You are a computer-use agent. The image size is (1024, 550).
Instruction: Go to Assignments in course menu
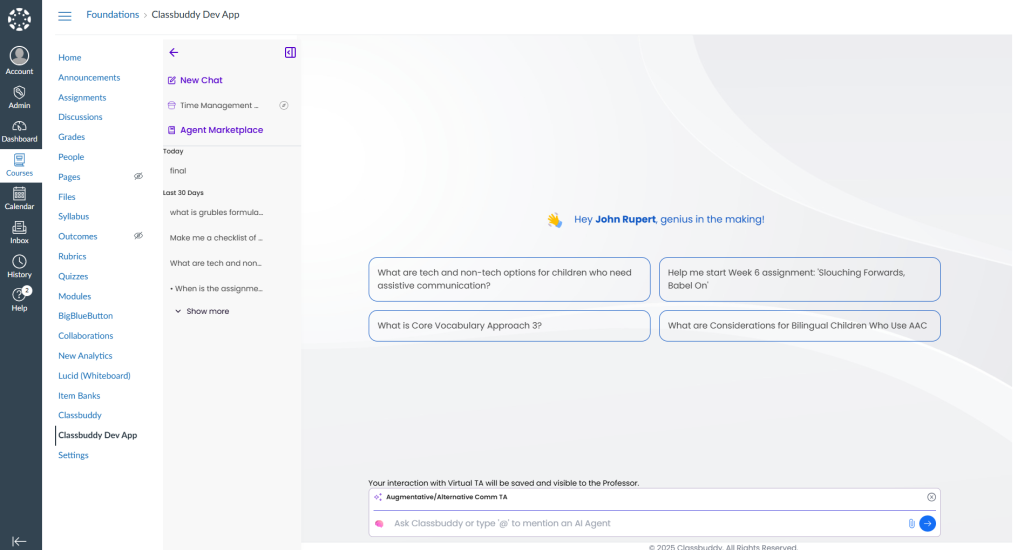(x=82, y=97)
